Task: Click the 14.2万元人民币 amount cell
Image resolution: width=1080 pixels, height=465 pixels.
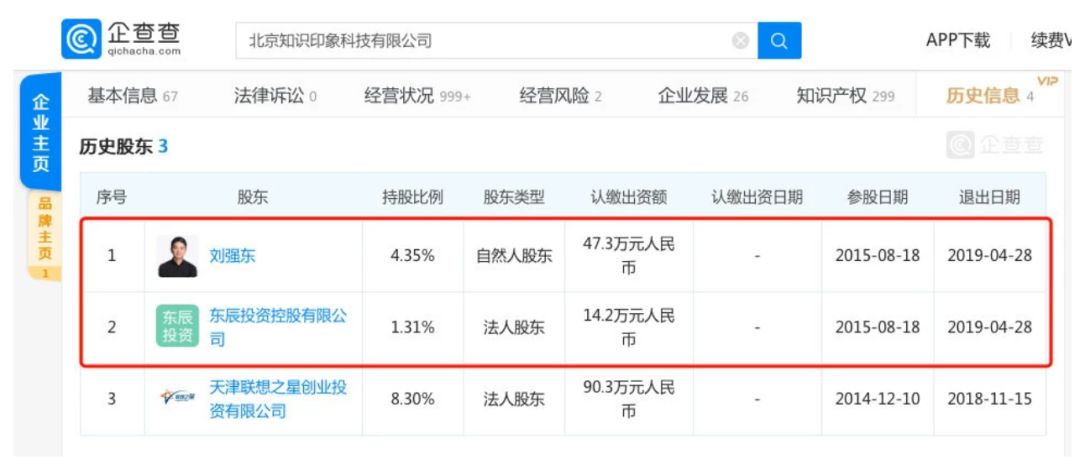Action: coord(629,327)
